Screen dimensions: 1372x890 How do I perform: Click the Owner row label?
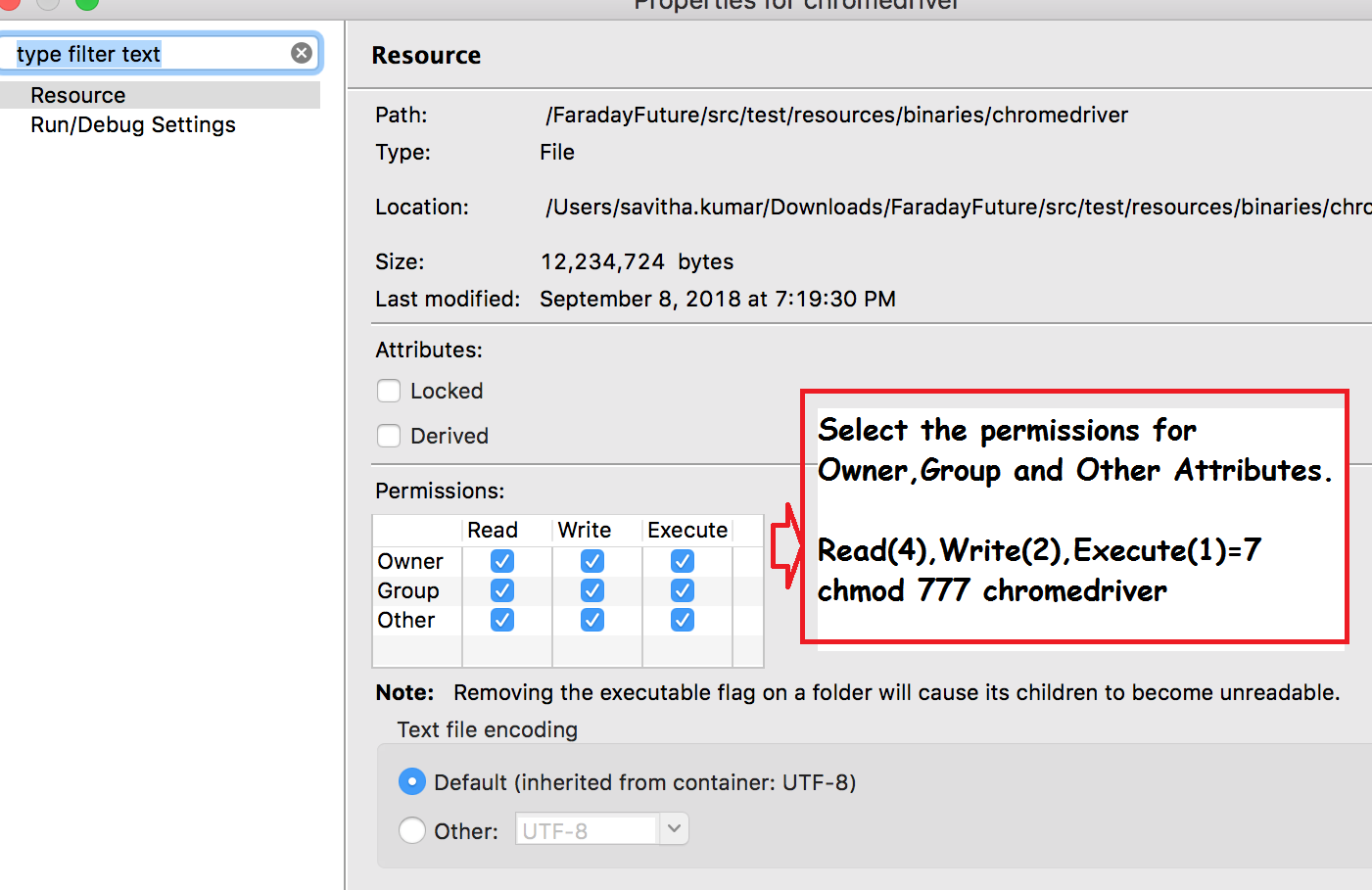tap(410, 561)
